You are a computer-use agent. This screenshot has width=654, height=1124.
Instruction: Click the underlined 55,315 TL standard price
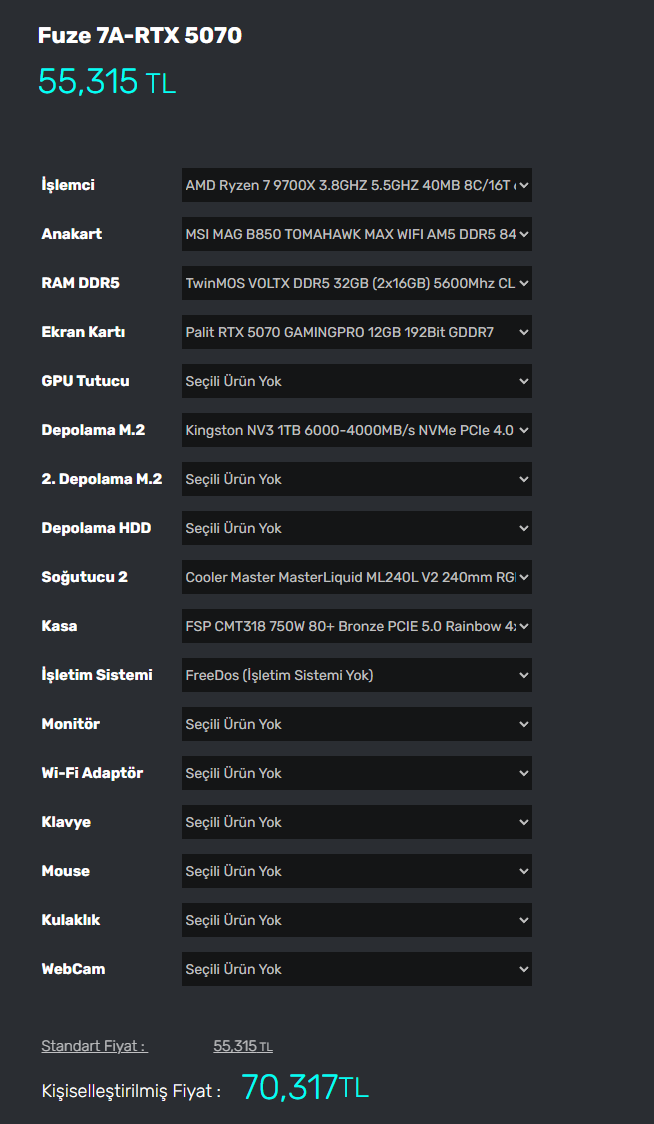[x=242, y=1046]
